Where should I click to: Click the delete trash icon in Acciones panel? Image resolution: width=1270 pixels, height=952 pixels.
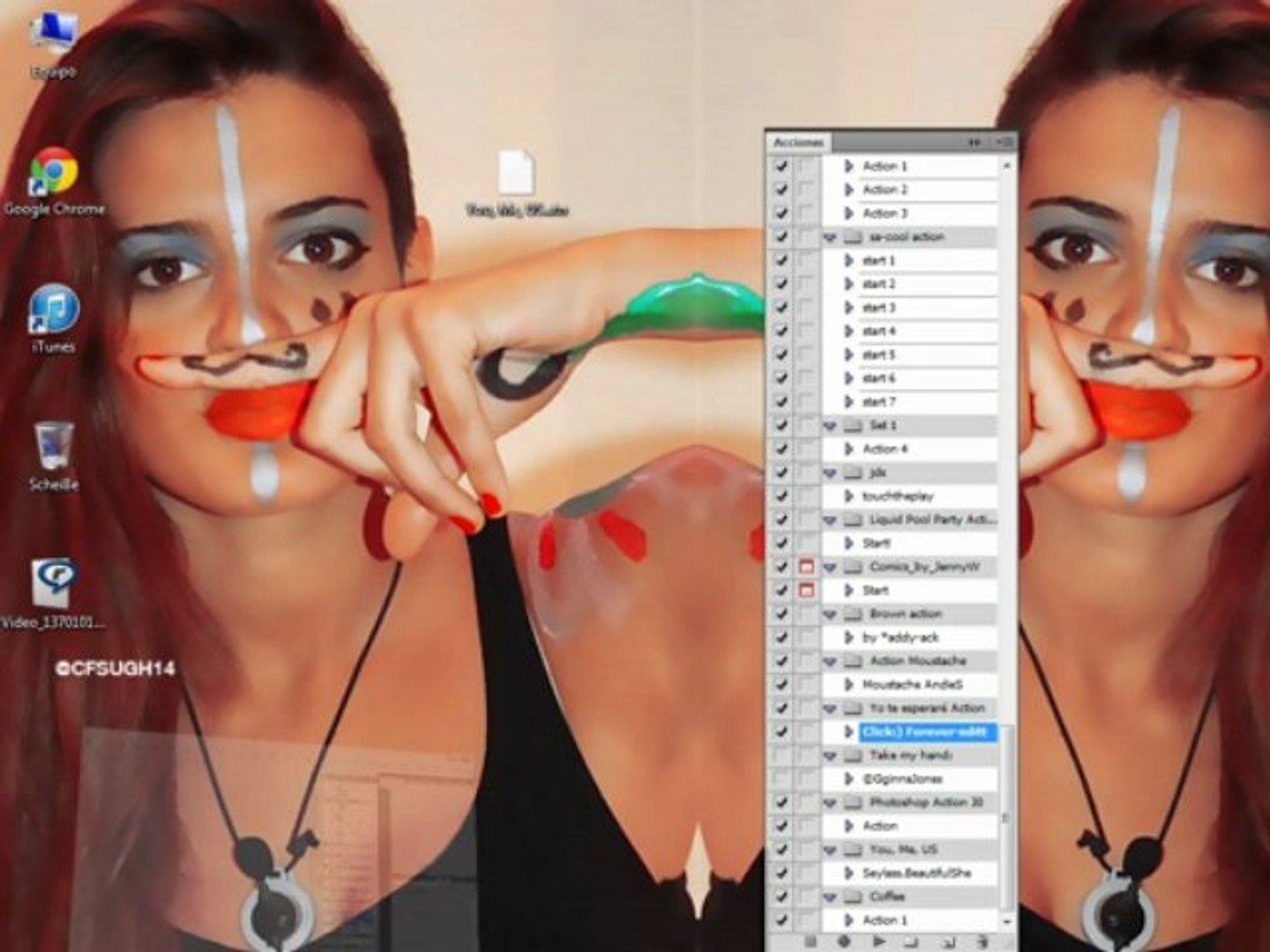pos(982,942)
